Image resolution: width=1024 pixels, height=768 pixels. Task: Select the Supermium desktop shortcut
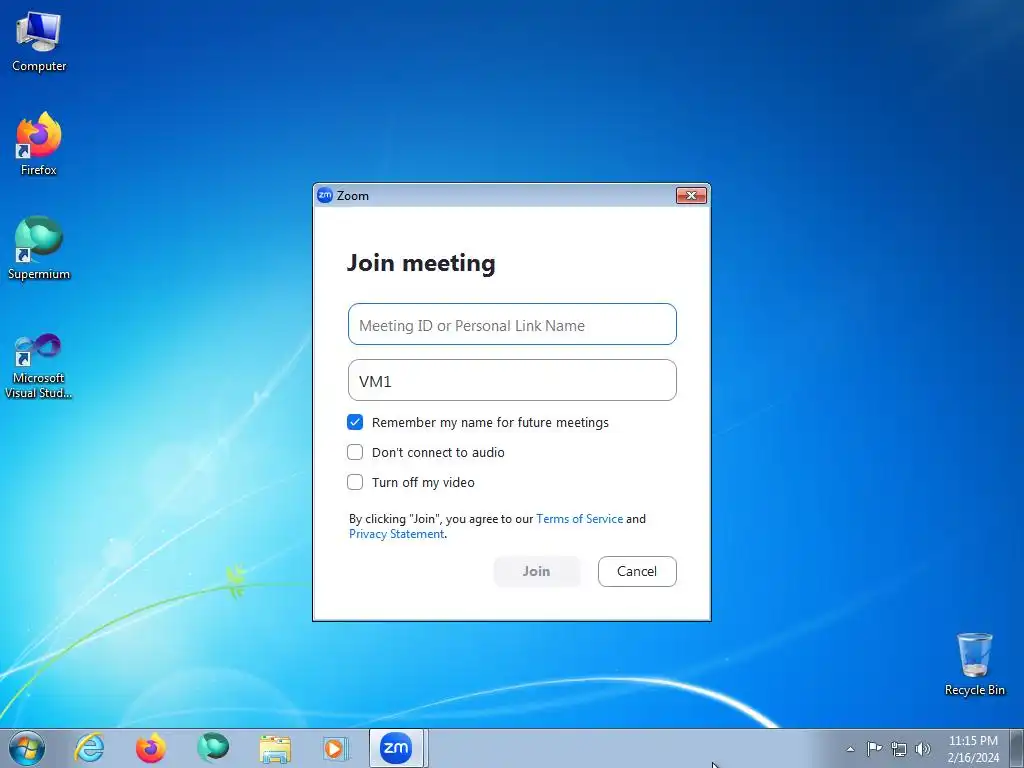pyautogui.click(x=39, y=248)
